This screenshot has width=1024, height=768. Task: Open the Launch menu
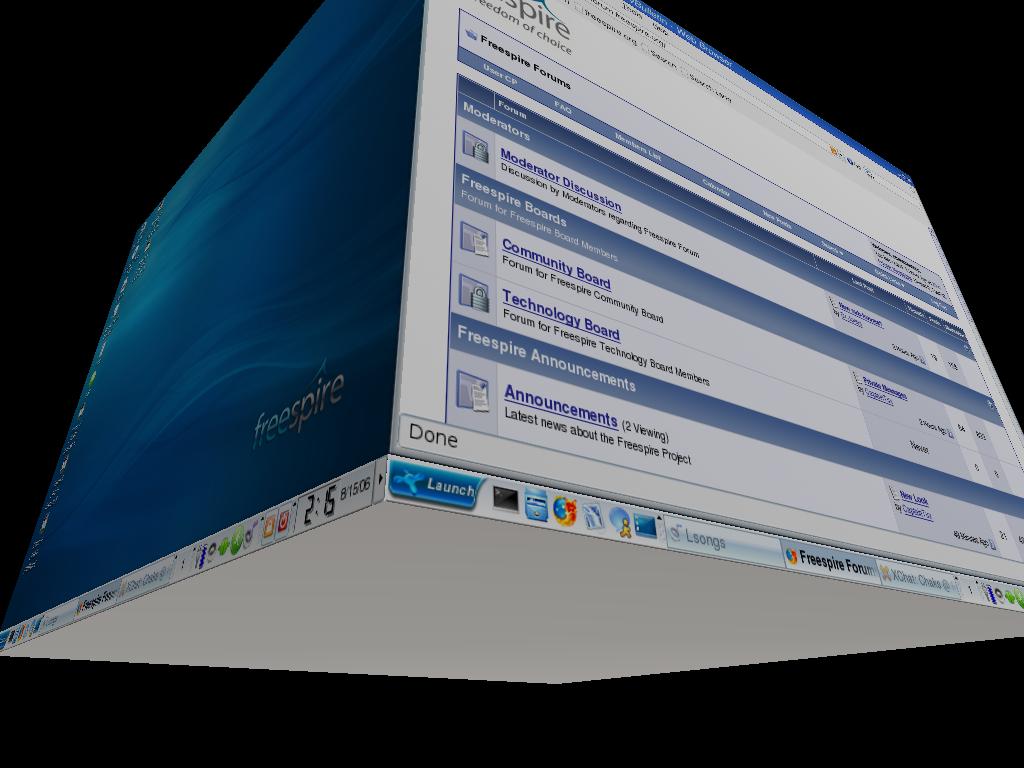pos(436,484)
